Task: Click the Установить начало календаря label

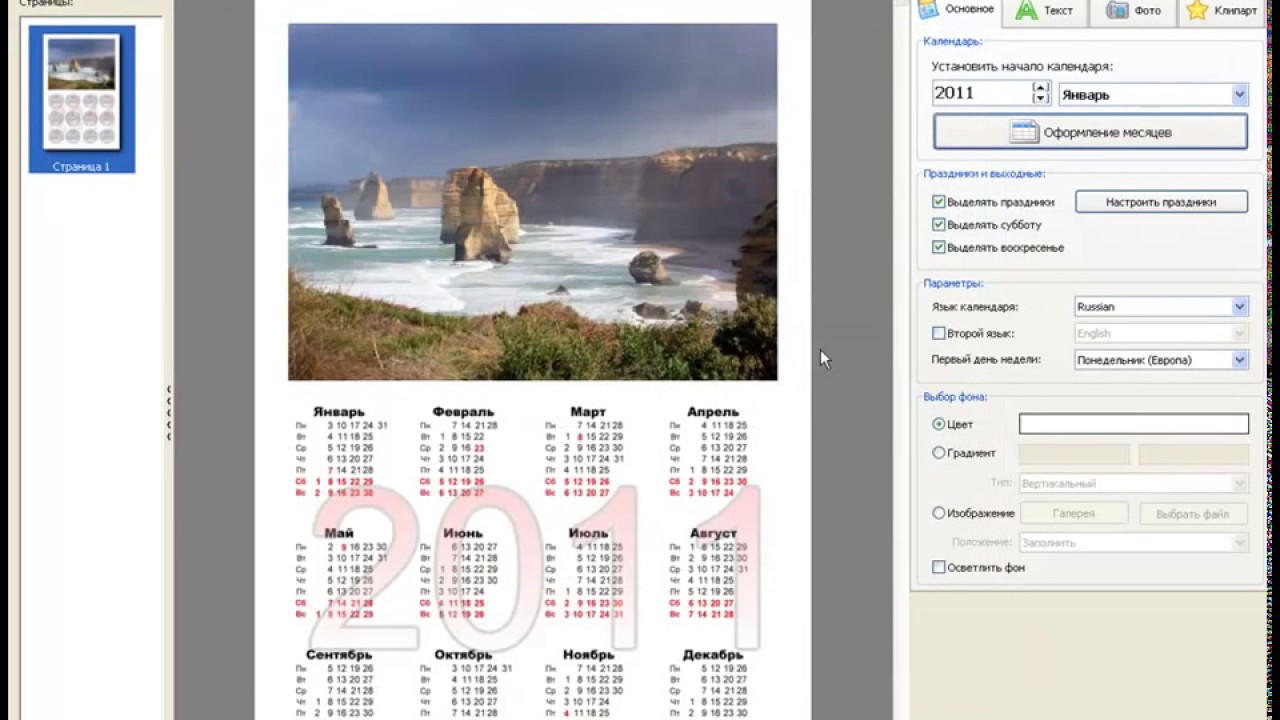Action: [1022, 66]
